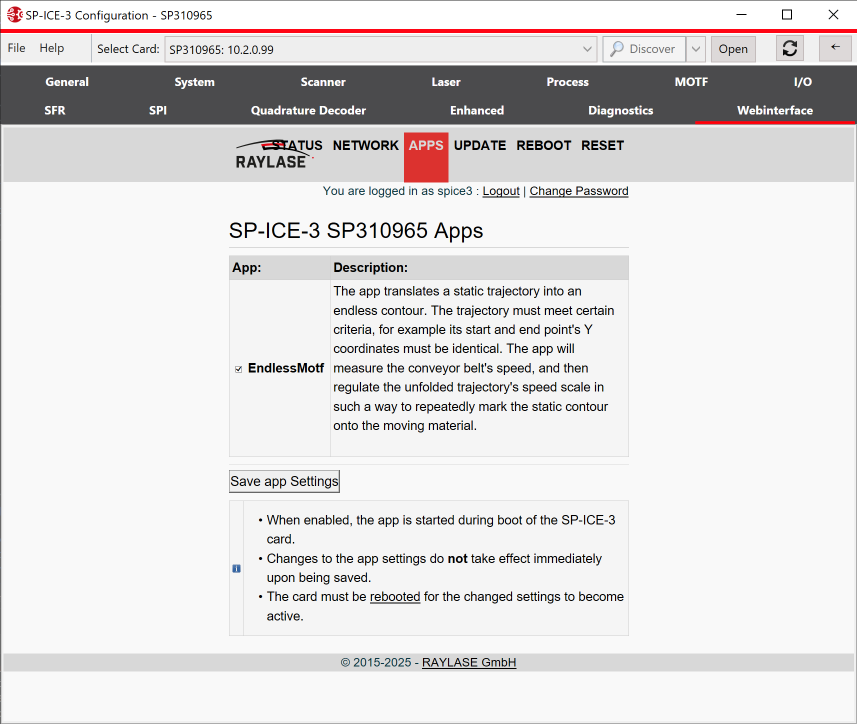This screenshot has width=857, height=724.
Task: Switch to the Laser tab
Action: 446,82
